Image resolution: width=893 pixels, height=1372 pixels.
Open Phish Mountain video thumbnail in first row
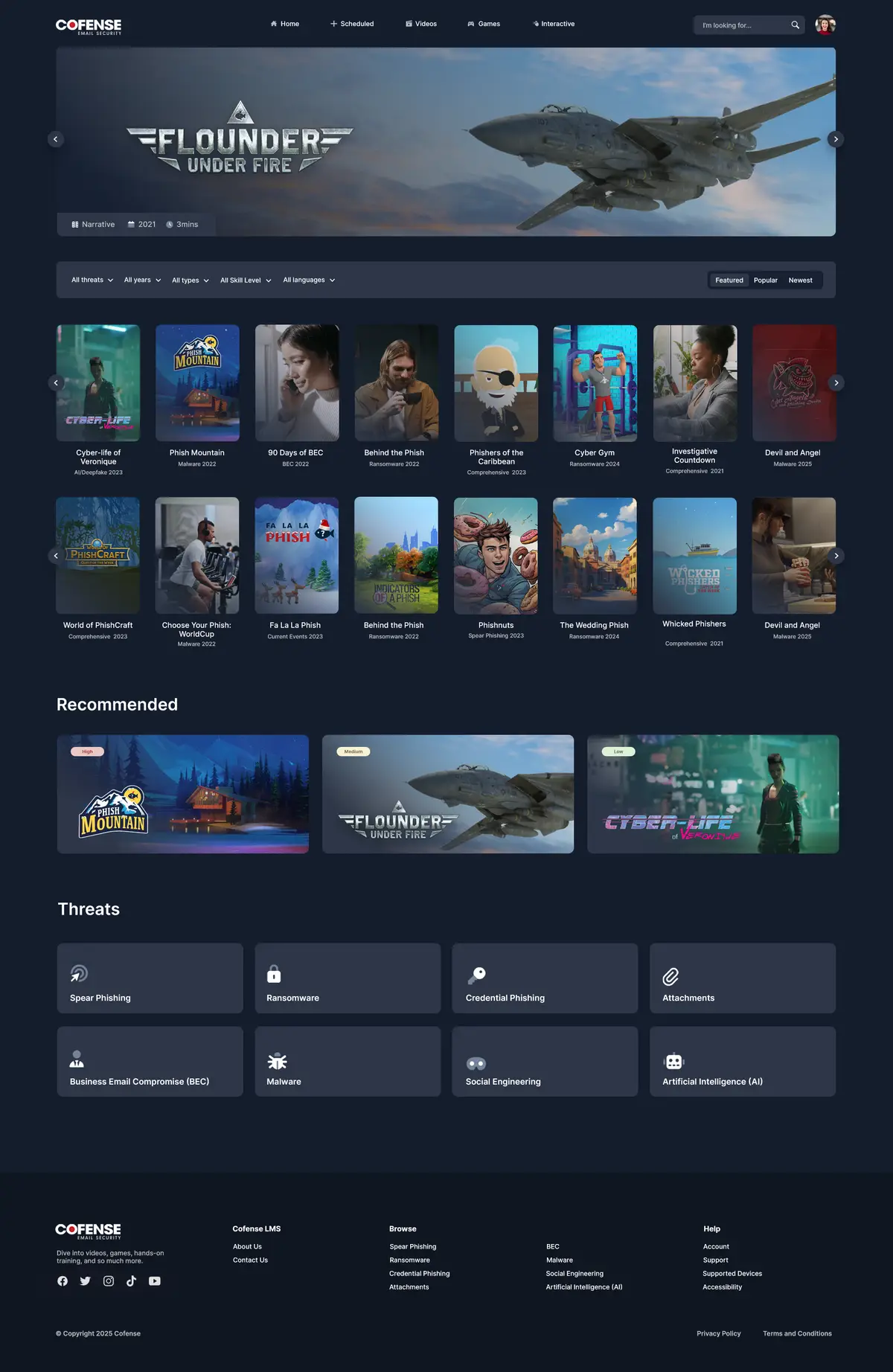[197, 382]
